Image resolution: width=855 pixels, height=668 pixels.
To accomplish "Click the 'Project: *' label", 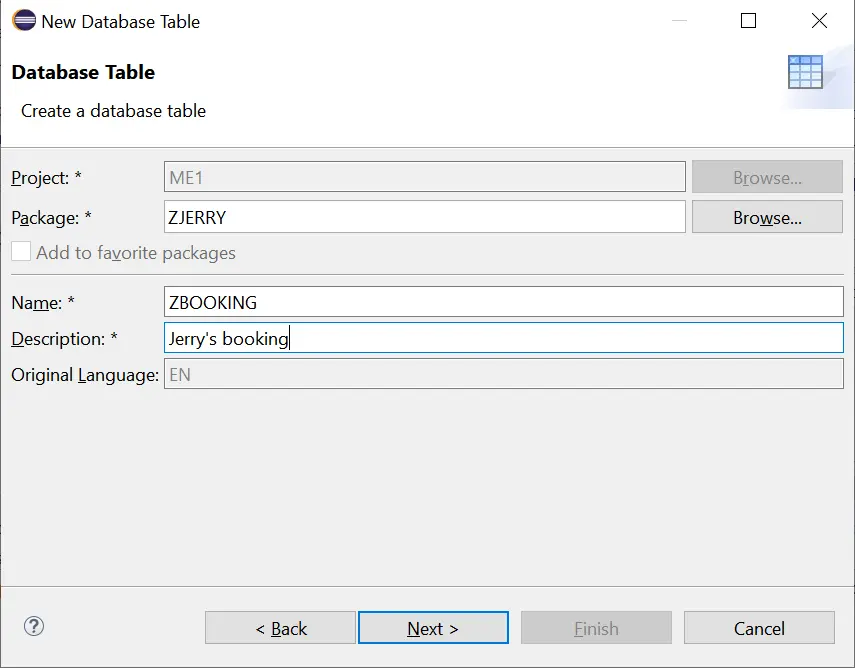I will (x=46, y=177).
